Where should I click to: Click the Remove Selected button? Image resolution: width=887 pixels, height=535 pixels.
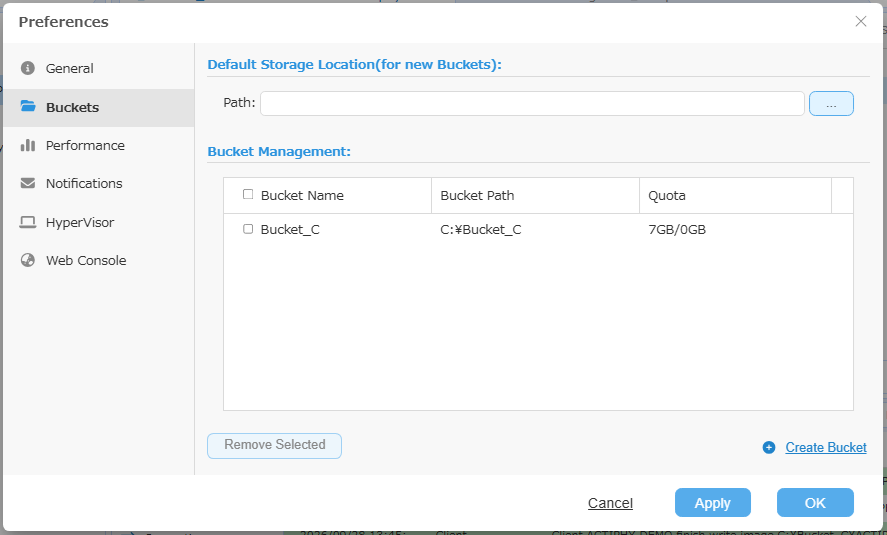point(274,446)
